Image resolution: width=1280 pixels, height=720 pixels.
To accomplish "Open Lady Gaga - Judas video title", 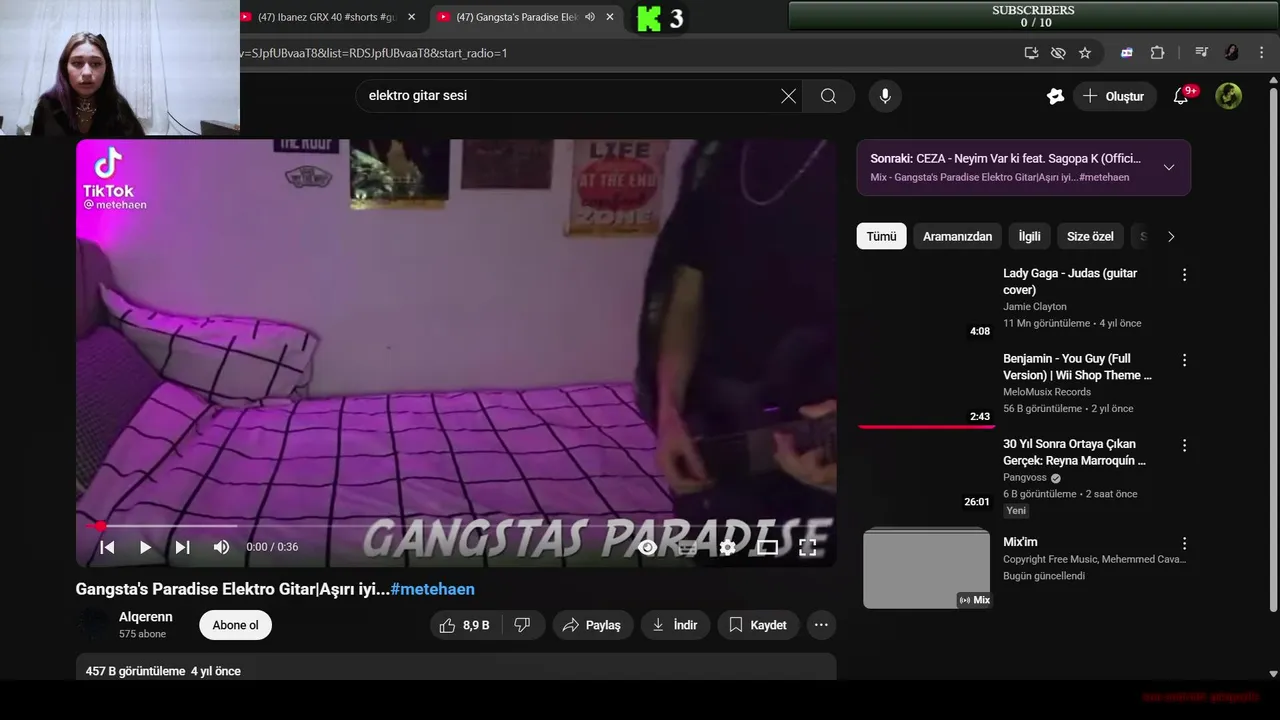I will click(1070, 281).
